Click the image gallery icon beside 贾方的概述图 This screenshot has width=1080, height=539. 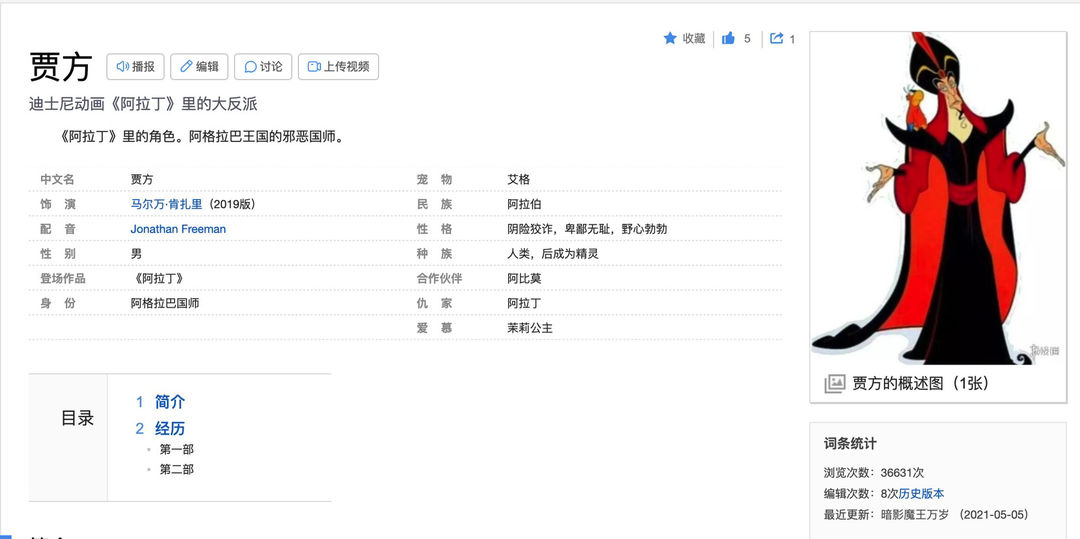coord(835,384)
